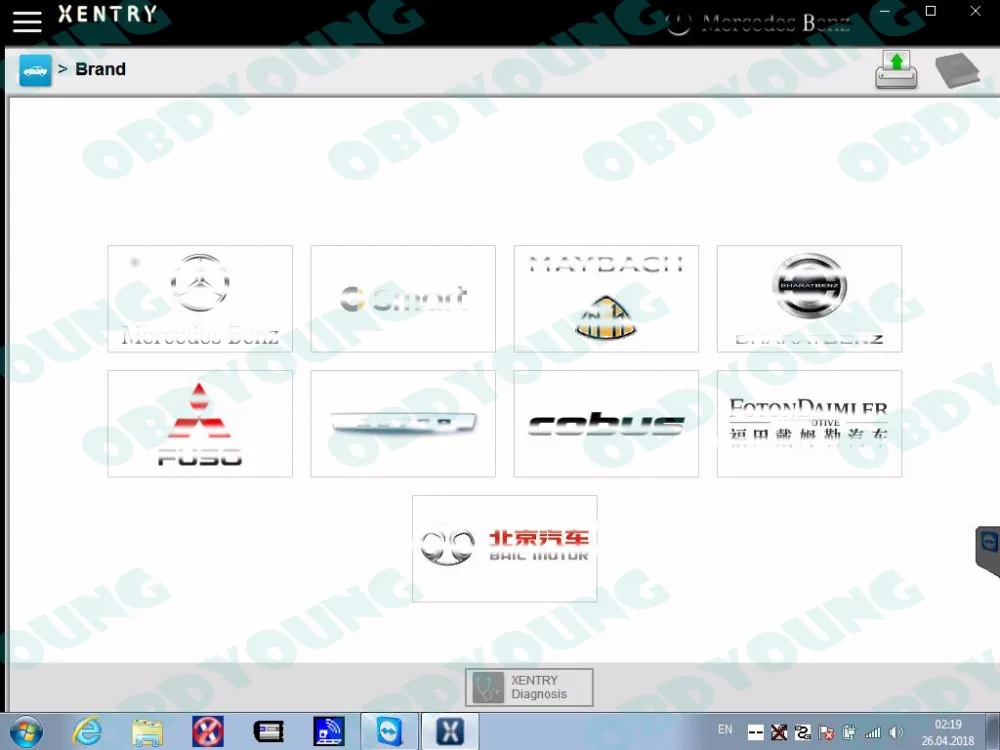Image resolution: width=1000 pixels, height=750 pixels.
Task: Maximize the XENTRY window
Action: (930, 11)
